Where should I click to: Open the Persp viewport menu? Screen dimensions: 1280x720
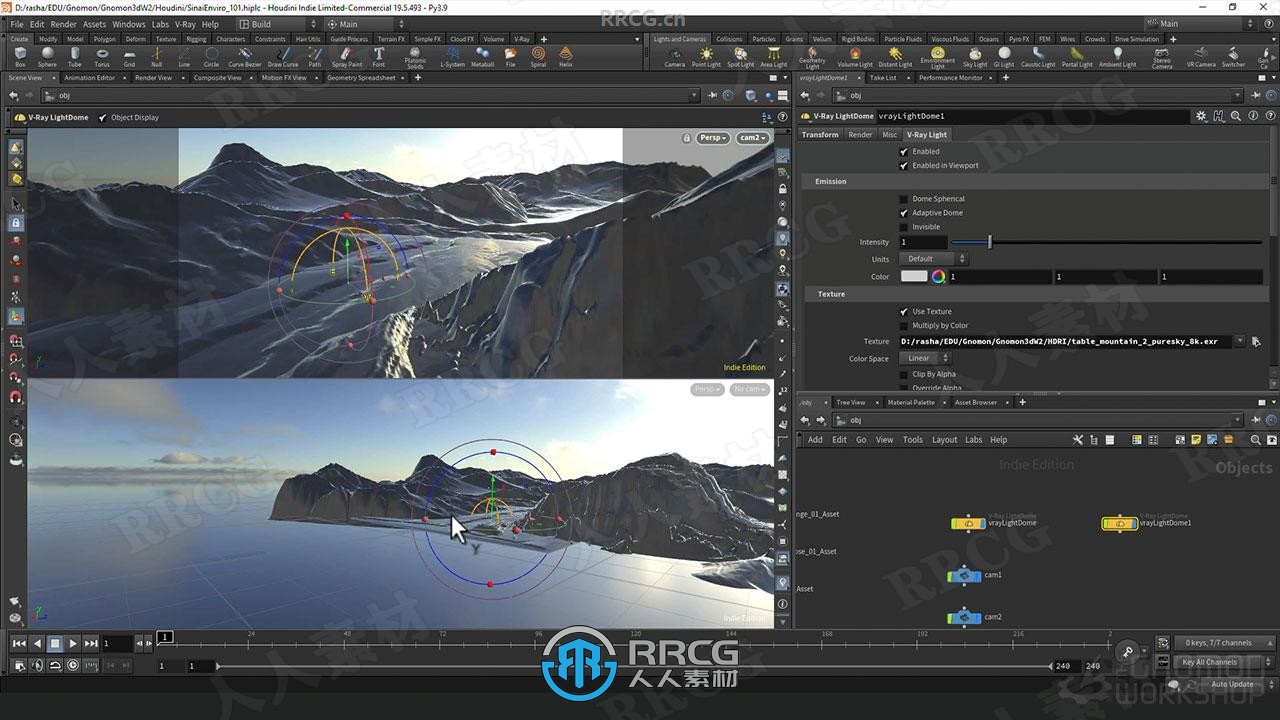pyautogui.click(x=713, y=138)
